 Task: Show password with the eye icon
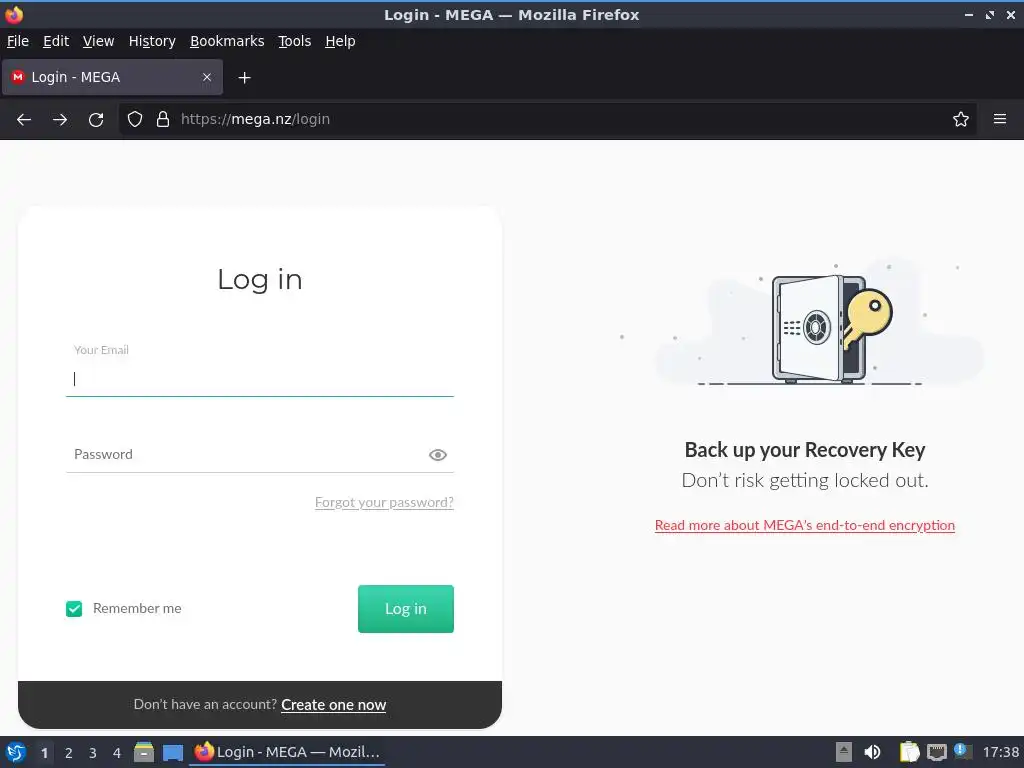coord(438,455)
